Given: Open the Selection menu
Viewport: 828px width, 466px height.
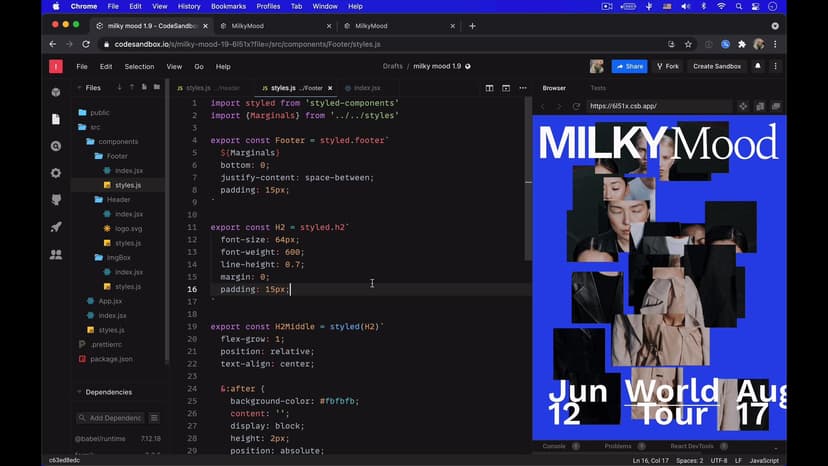Looking at the screenshot, I should [139, 67].
